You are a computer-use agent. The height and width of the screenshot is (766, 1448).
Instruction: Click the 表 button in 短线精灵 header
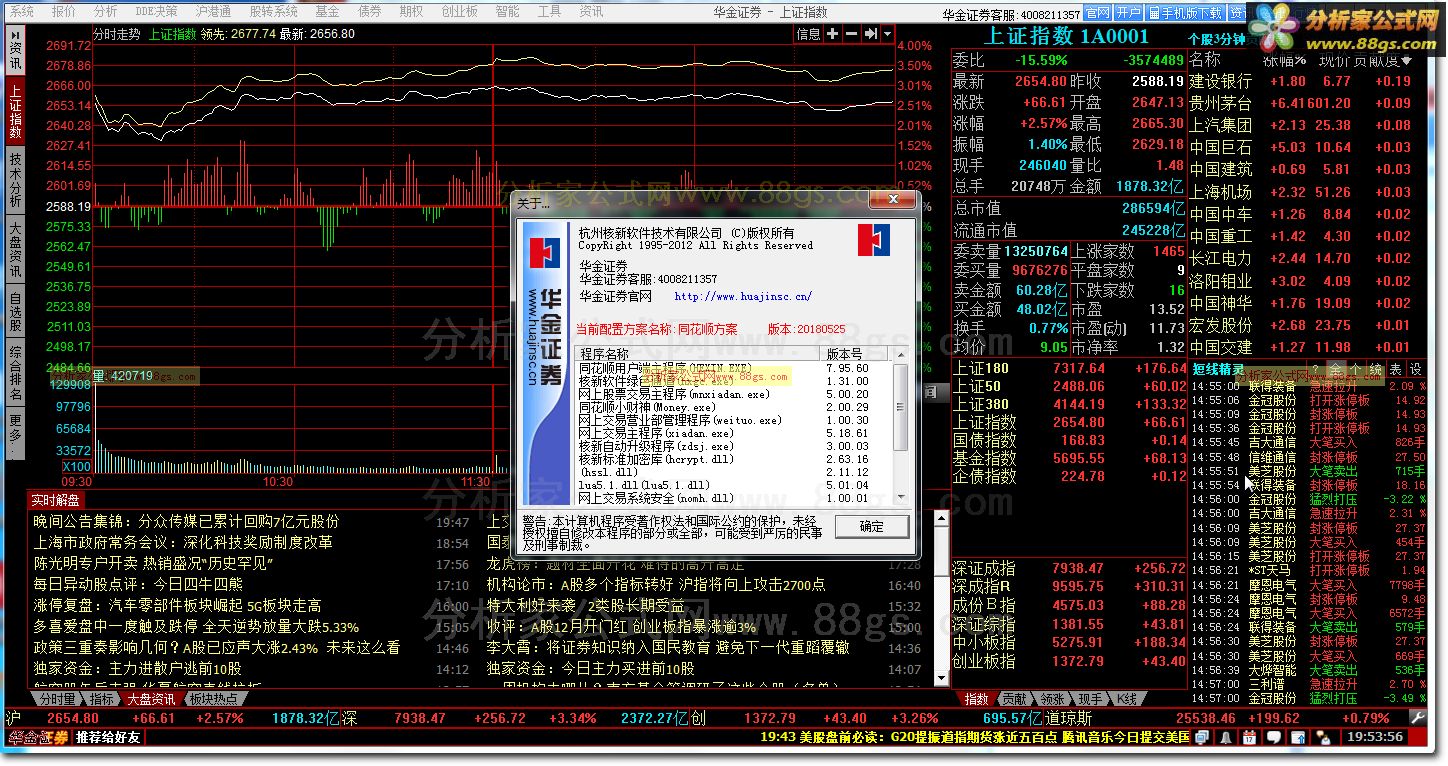1395,370
